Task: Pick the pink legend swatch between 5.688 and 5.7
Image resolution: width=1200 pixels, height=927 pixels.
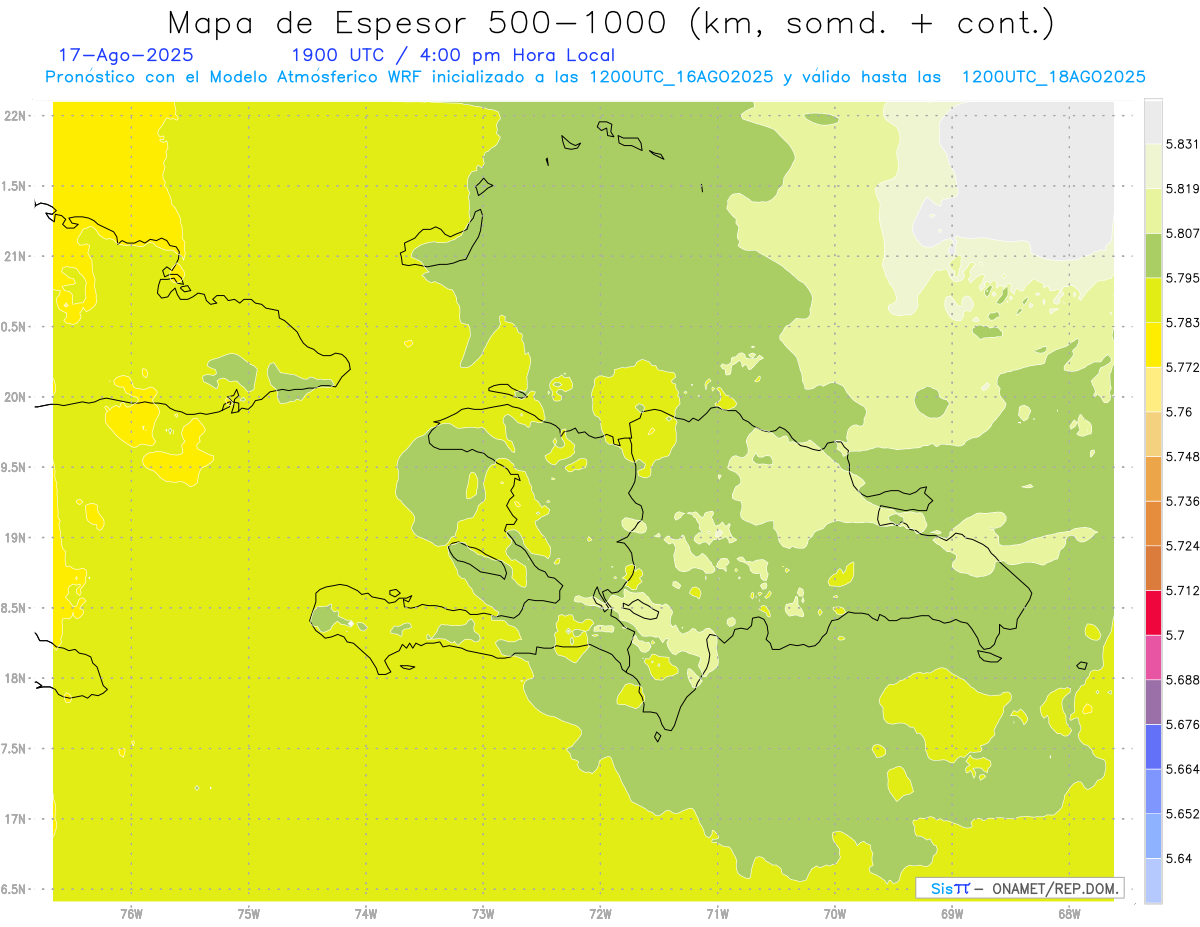Action: 1153,657
